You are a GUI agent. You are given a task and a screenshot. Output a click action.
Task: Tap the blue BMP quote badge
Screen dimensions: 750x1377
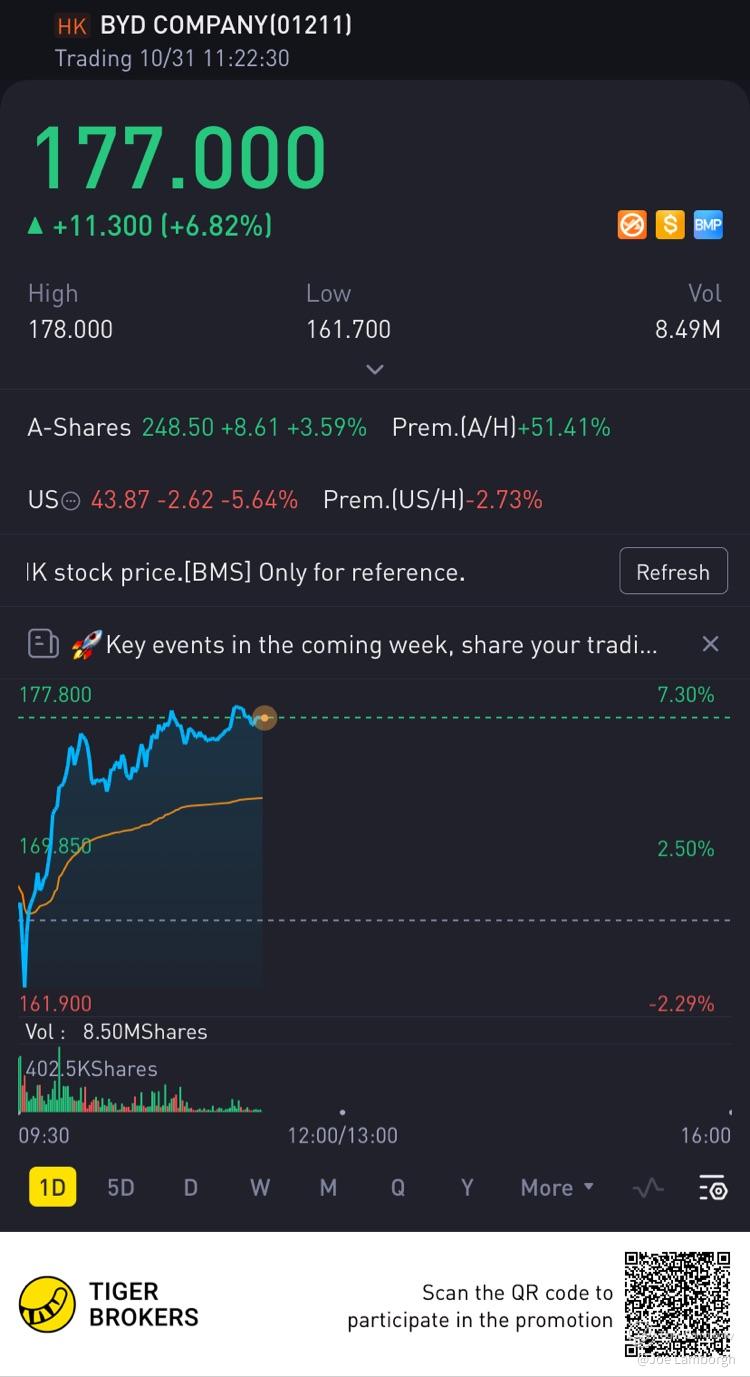point(707,225)
